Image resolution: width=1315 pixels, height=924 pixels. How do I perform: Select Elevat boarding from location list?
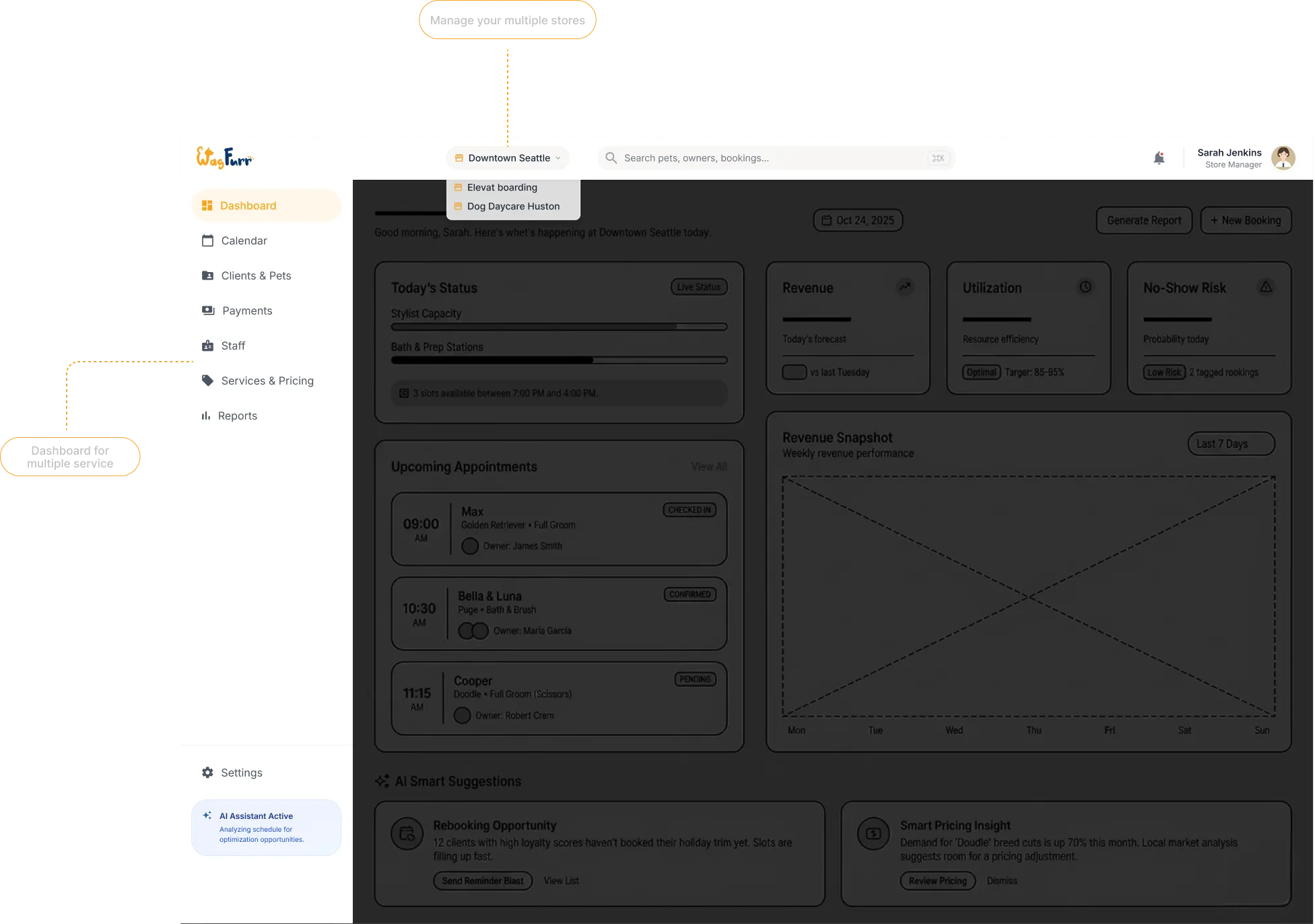coord(502,187)
